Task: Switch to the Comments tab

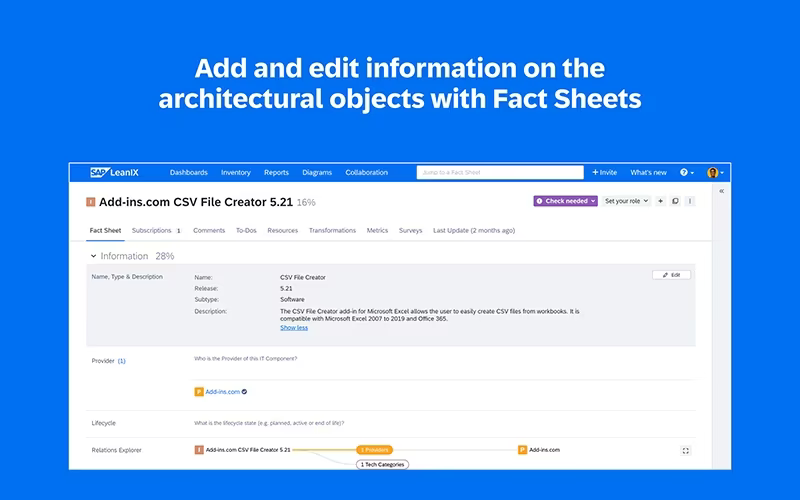Action: (209, 231)
